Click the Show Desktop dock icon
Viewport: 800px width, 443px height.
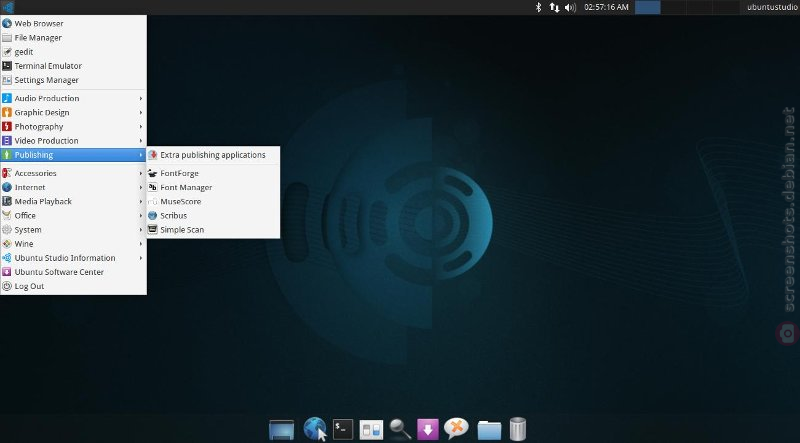click(282, 429)
